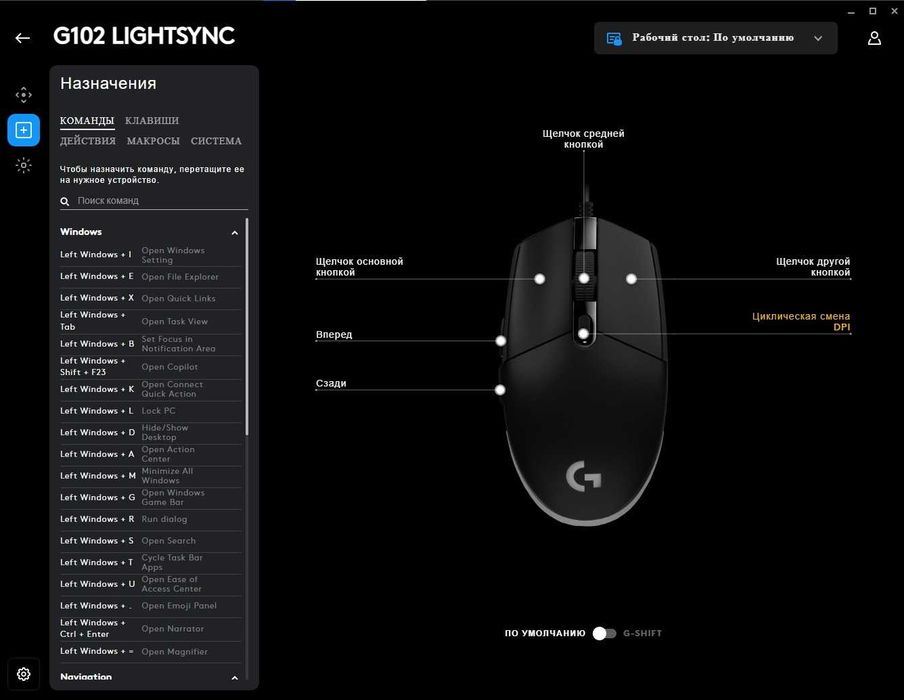Screen dimensions: 904x700
Task: Select Left Windows + D Hide/Show Desktop
Action: click(x=151, y=432)
